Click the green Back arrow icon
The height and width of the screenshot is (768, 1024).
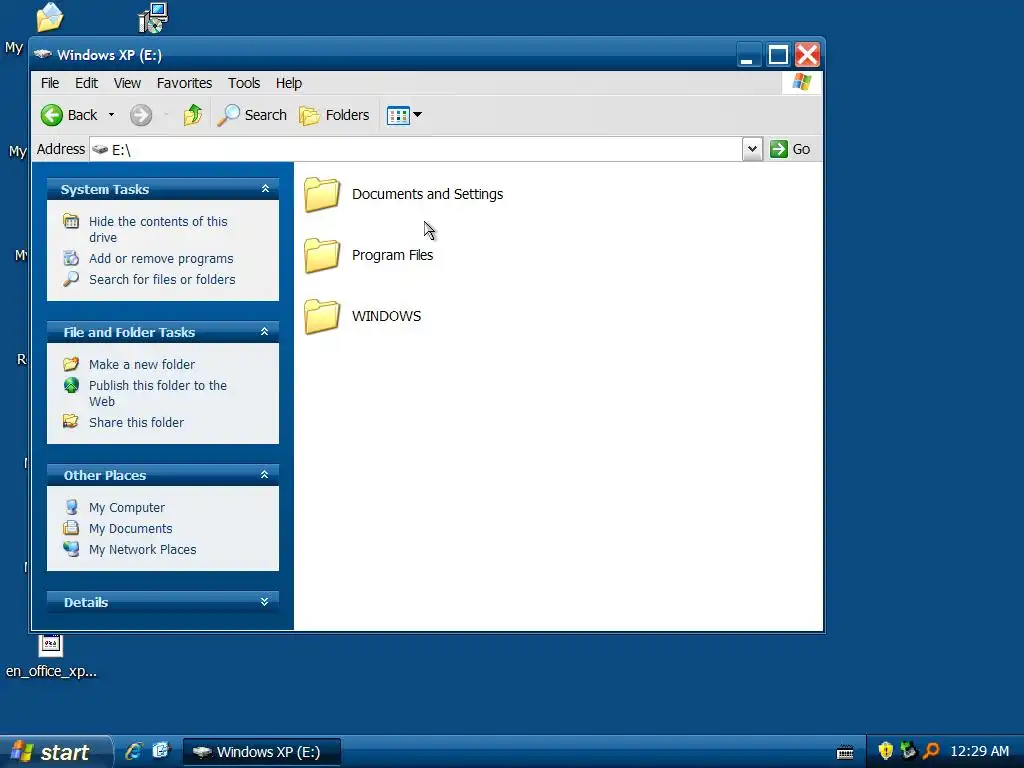click(52, 115)
